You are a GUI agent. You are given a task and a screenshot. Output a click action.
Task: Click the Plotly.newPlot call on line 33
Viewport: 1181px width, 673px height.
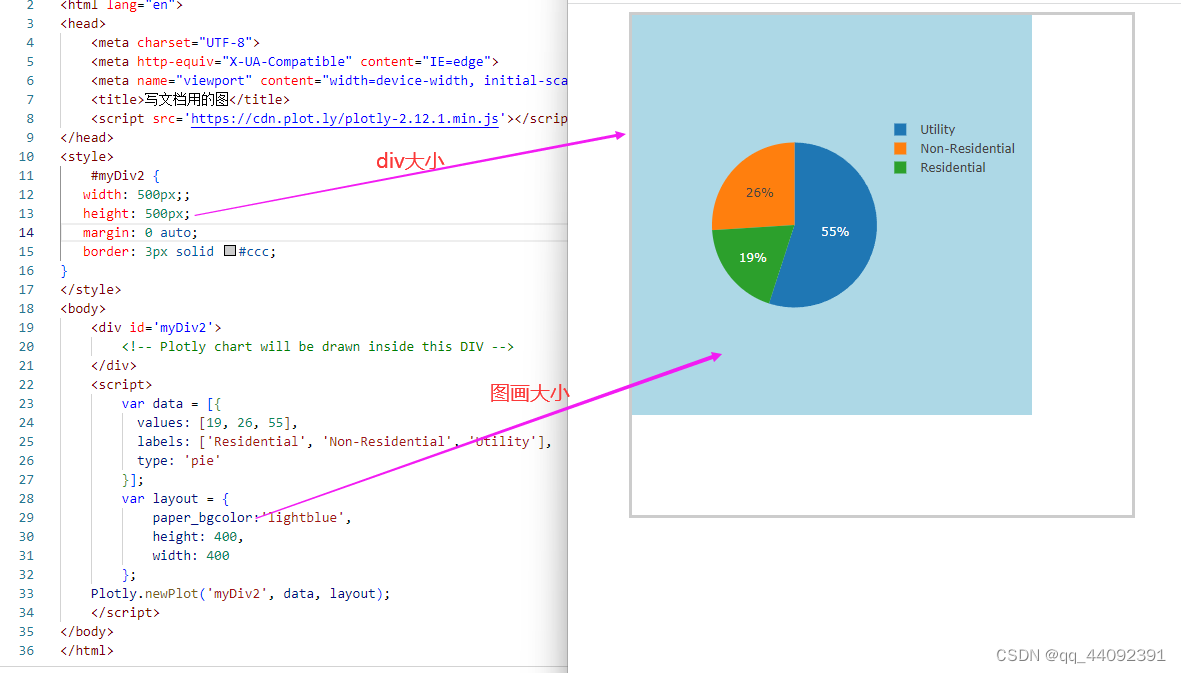[x=240, y=593]
